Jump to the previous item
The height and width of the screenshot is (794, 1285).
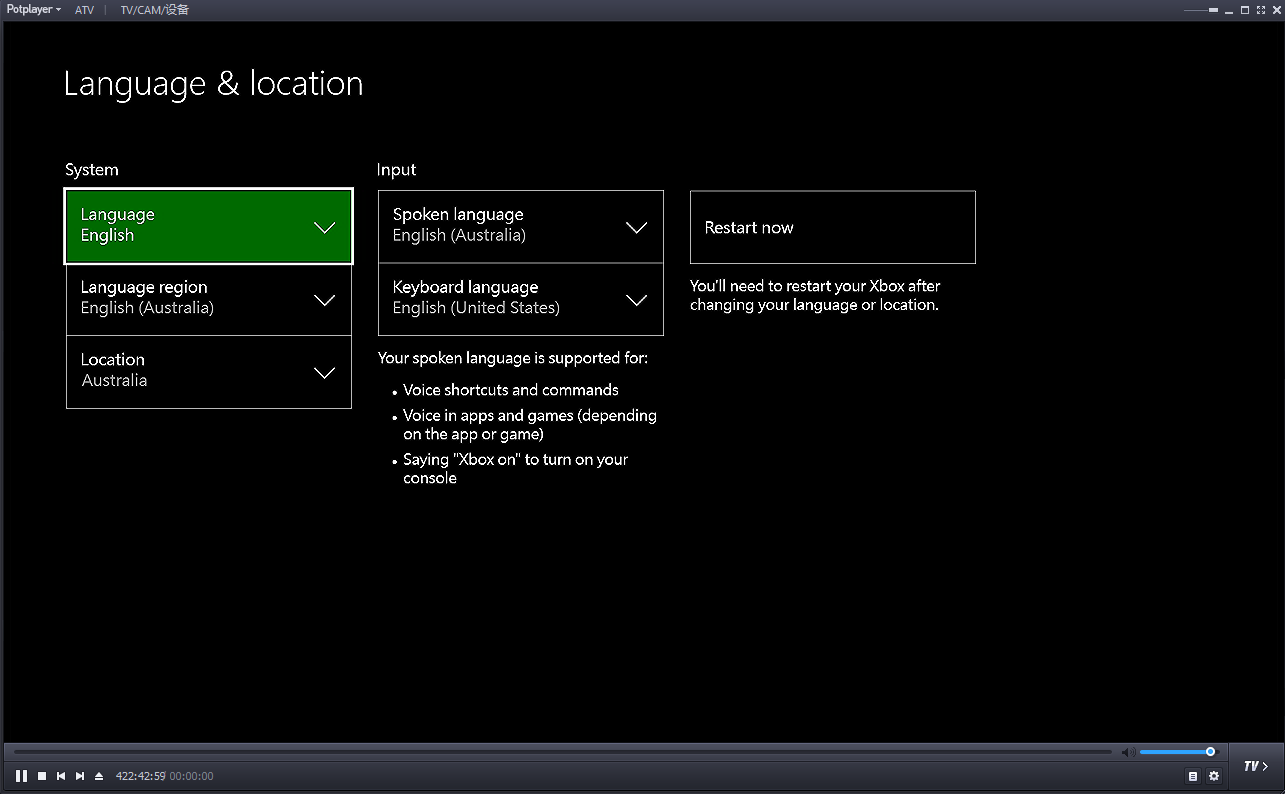61,776
